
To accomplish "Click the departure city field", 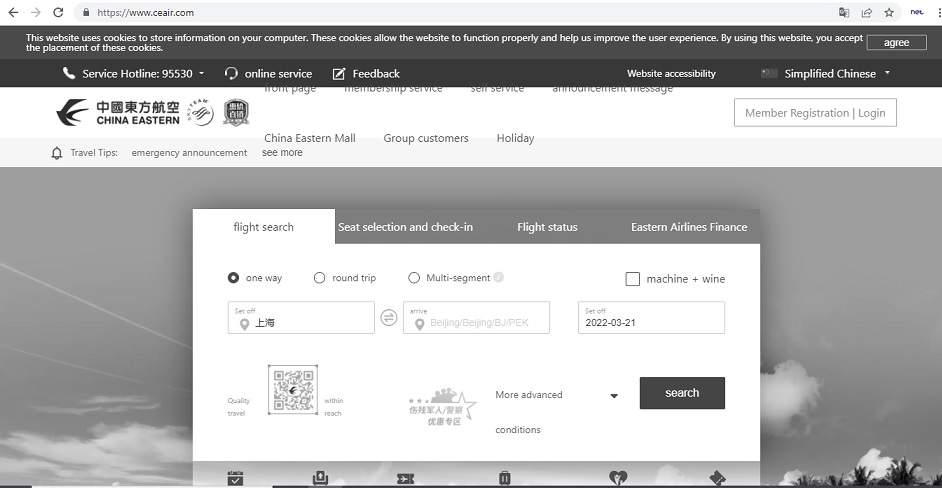I will pyautogui.click(x=301, y=317).
